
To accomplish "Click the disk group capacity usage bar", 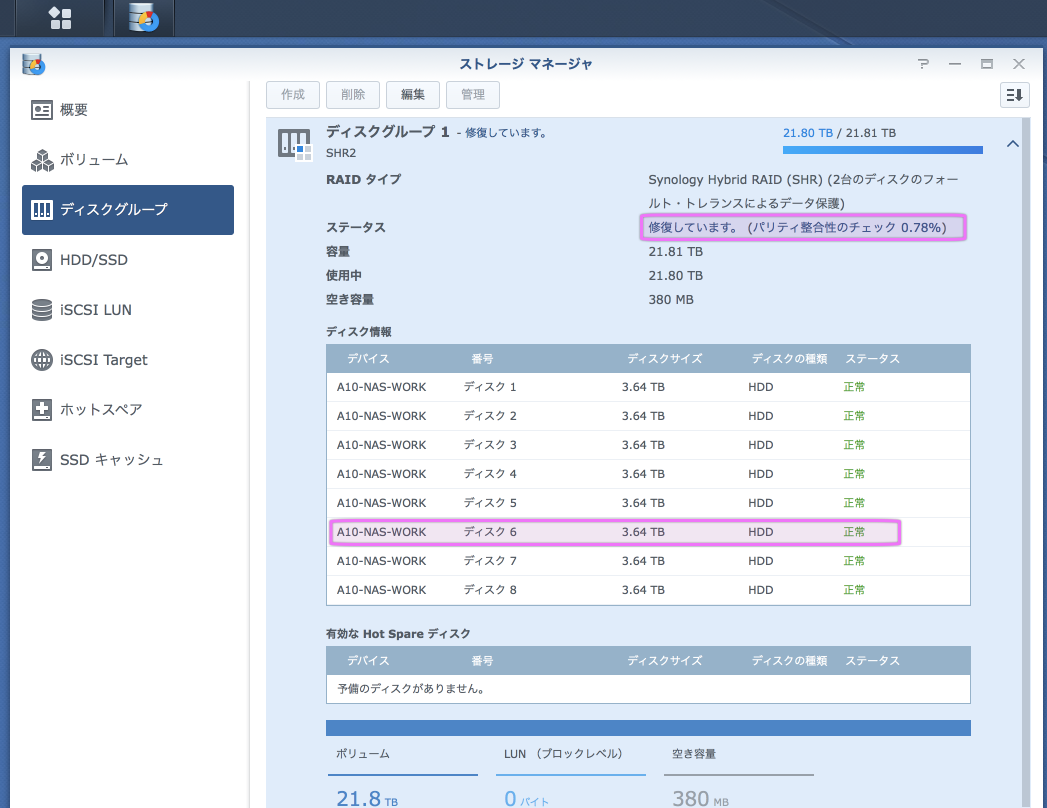I will point(882,150).
